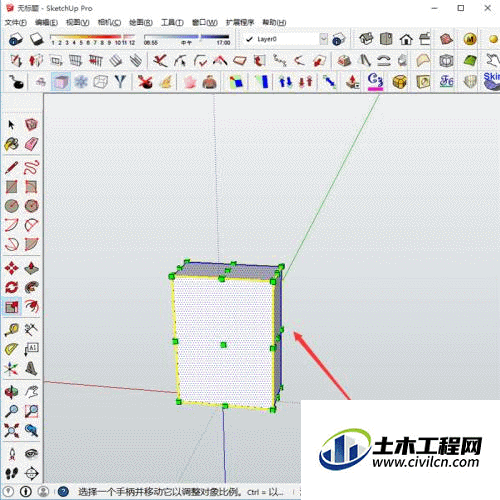
Task: Select the Circle tool
Action: click(11, 206)
